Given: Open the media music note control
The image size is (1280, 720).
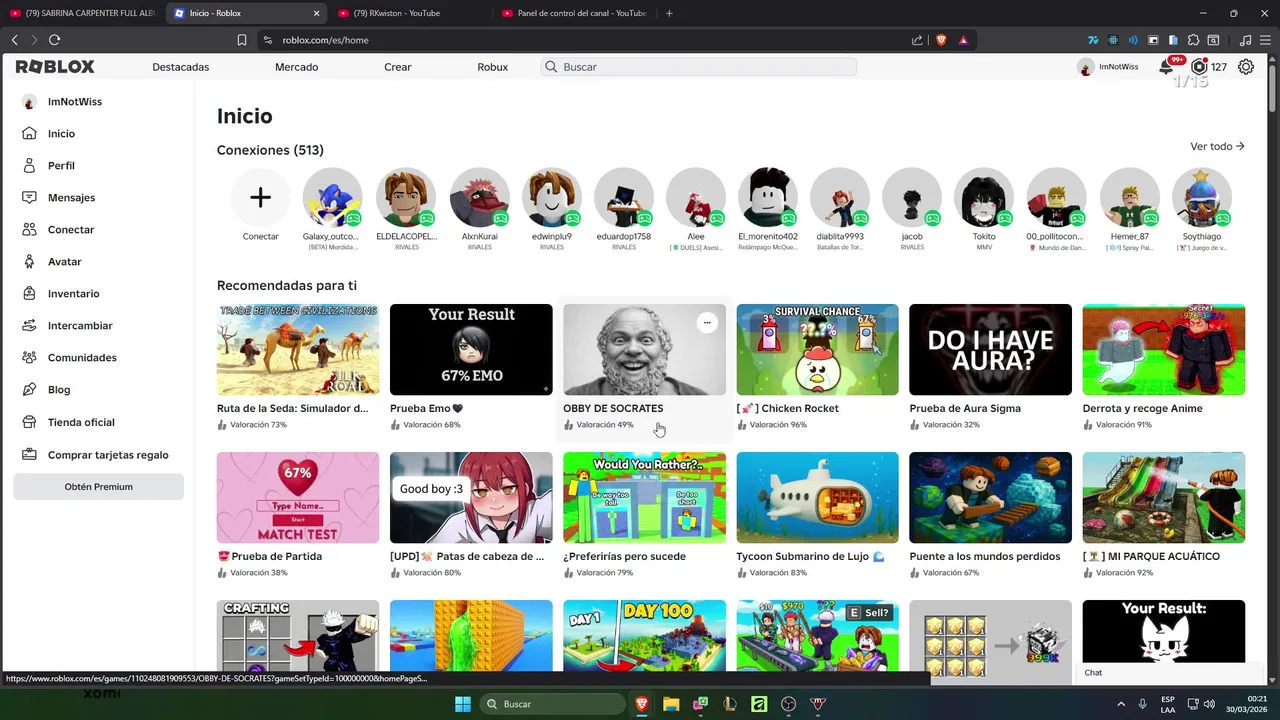Looking at the screenshot, I should click(1245, 40).
